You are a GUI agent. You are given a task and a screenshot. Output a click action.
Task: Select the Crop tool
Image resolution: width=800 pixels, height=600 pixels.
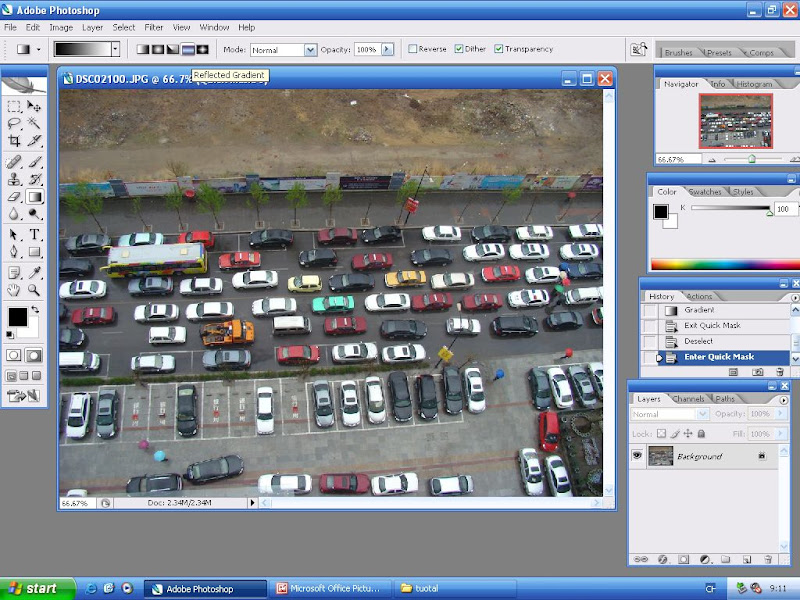16,139
